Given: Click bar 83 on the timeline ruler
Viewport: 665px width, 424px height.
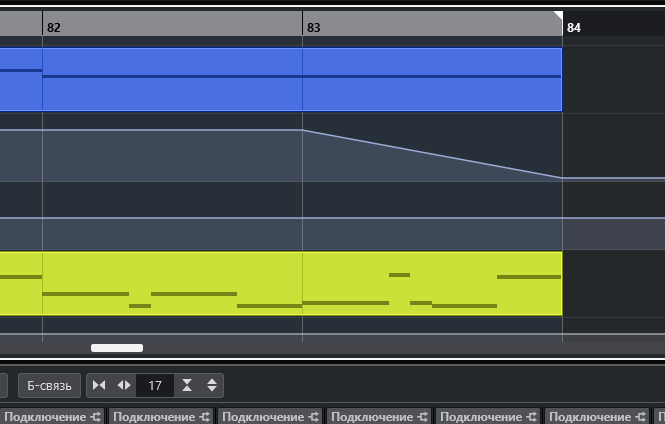Looking at the screenshot, I should click(314, 27).
